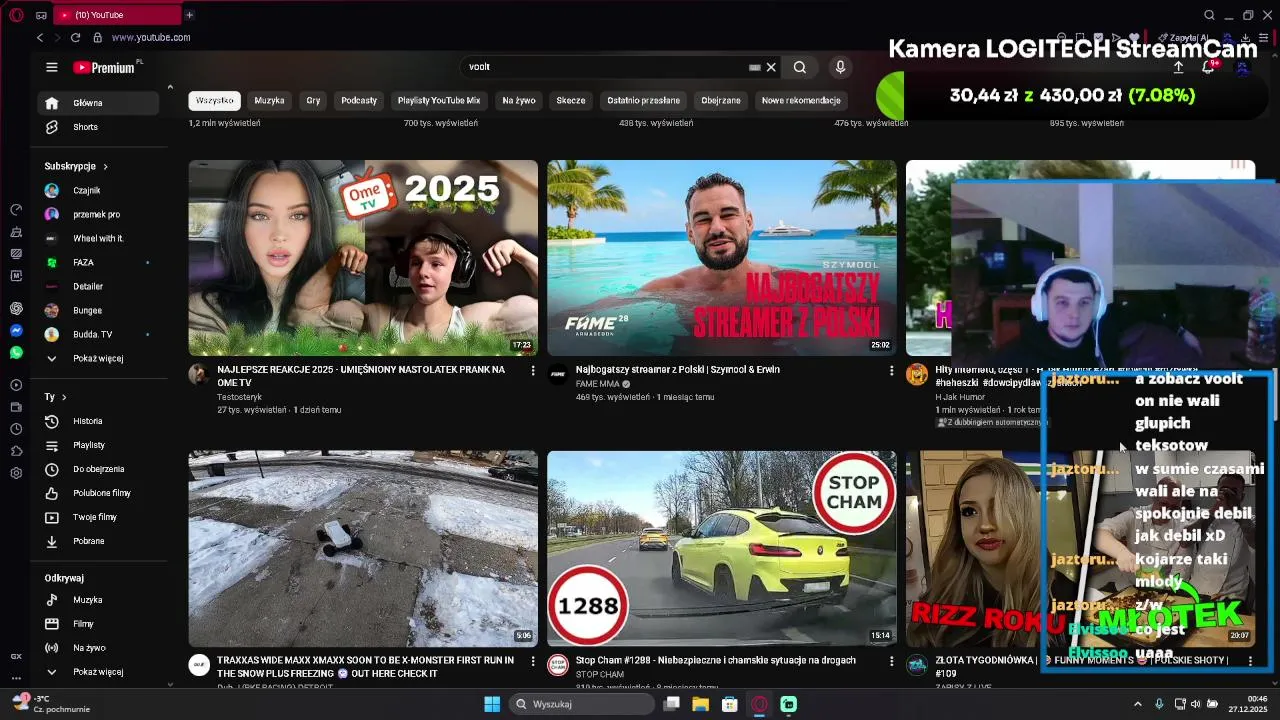
Task: Open Na żywo under Odkrywaj
Action: coord(98,648)
